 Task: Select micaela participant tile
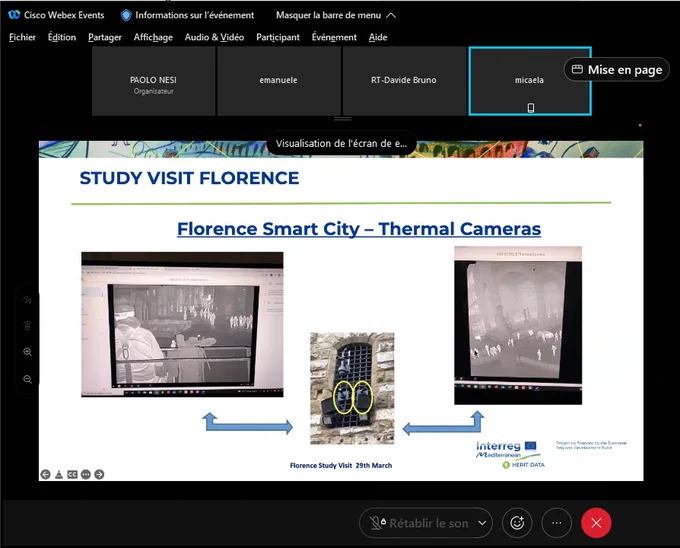[x=530, y=81]
